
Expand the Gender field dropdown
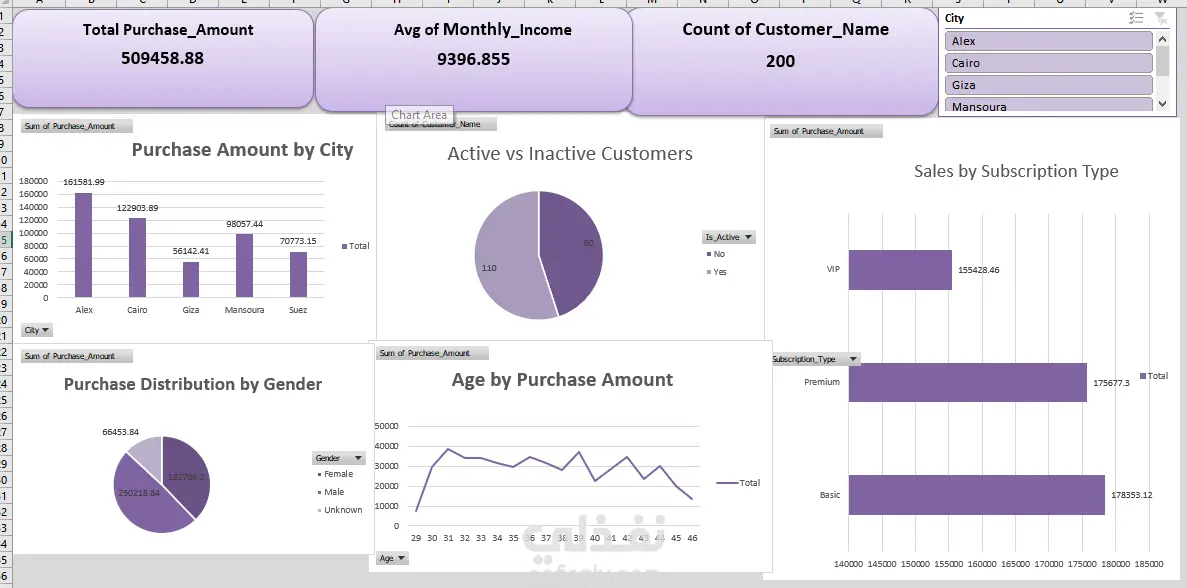[338, 458]
